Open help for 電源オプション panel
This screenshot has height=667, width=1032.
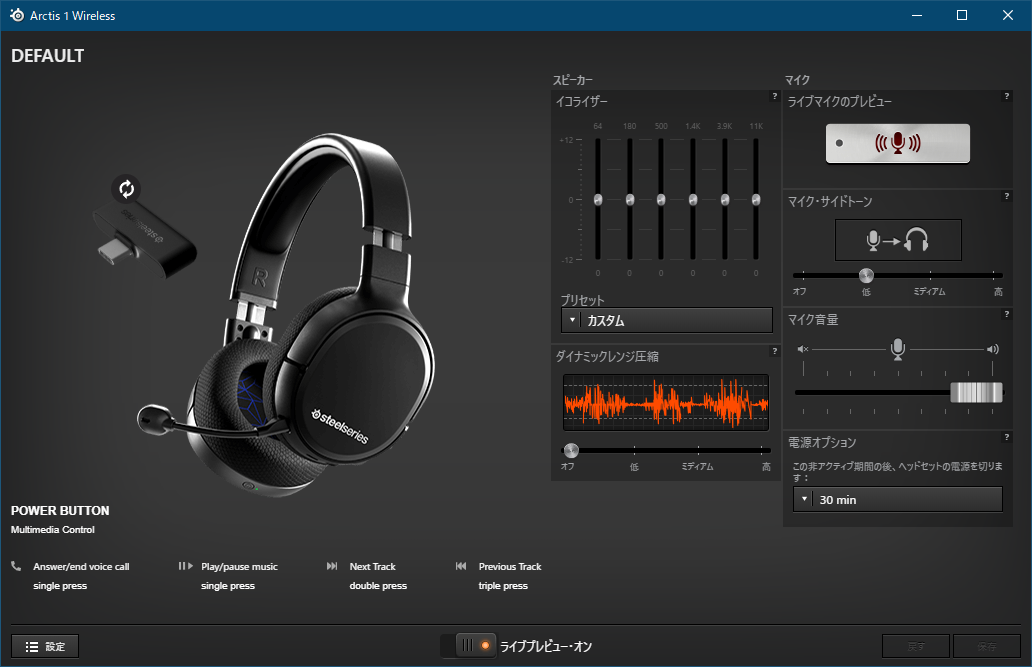tap(1006, 437)
